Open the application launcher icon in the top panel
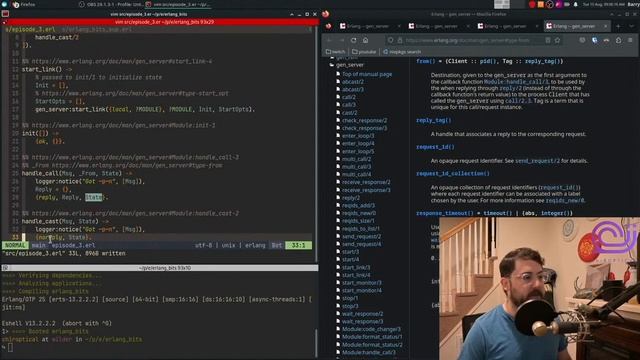Viewport: 640px width, 360px height. point(4,4)
